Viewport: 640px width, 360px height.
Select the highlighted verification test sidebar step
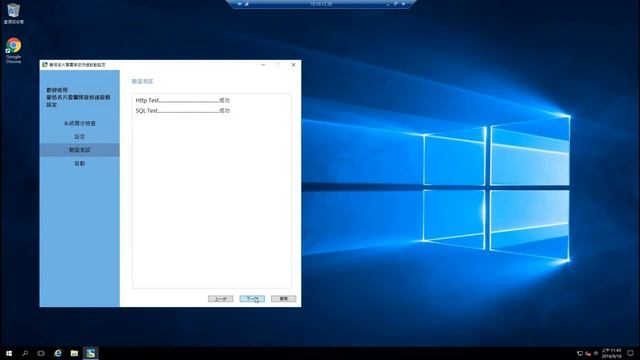point(80,150)
